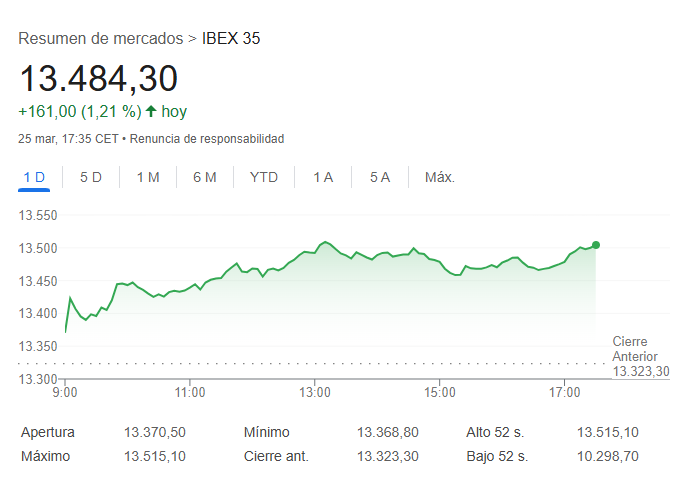
Task: Click the current price 13.484,30
Action: point(98,78)
